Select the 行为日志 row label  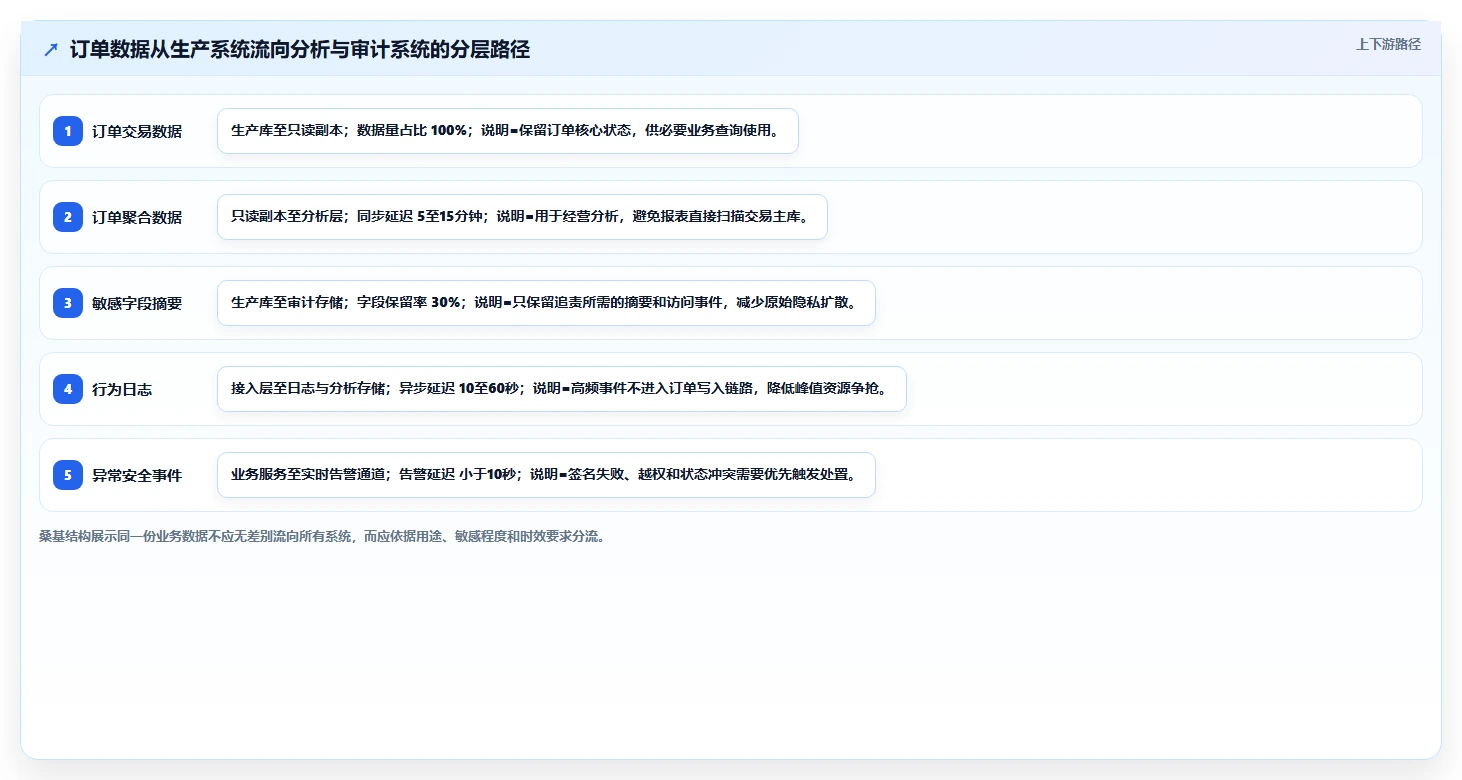[x=122, y=389]
